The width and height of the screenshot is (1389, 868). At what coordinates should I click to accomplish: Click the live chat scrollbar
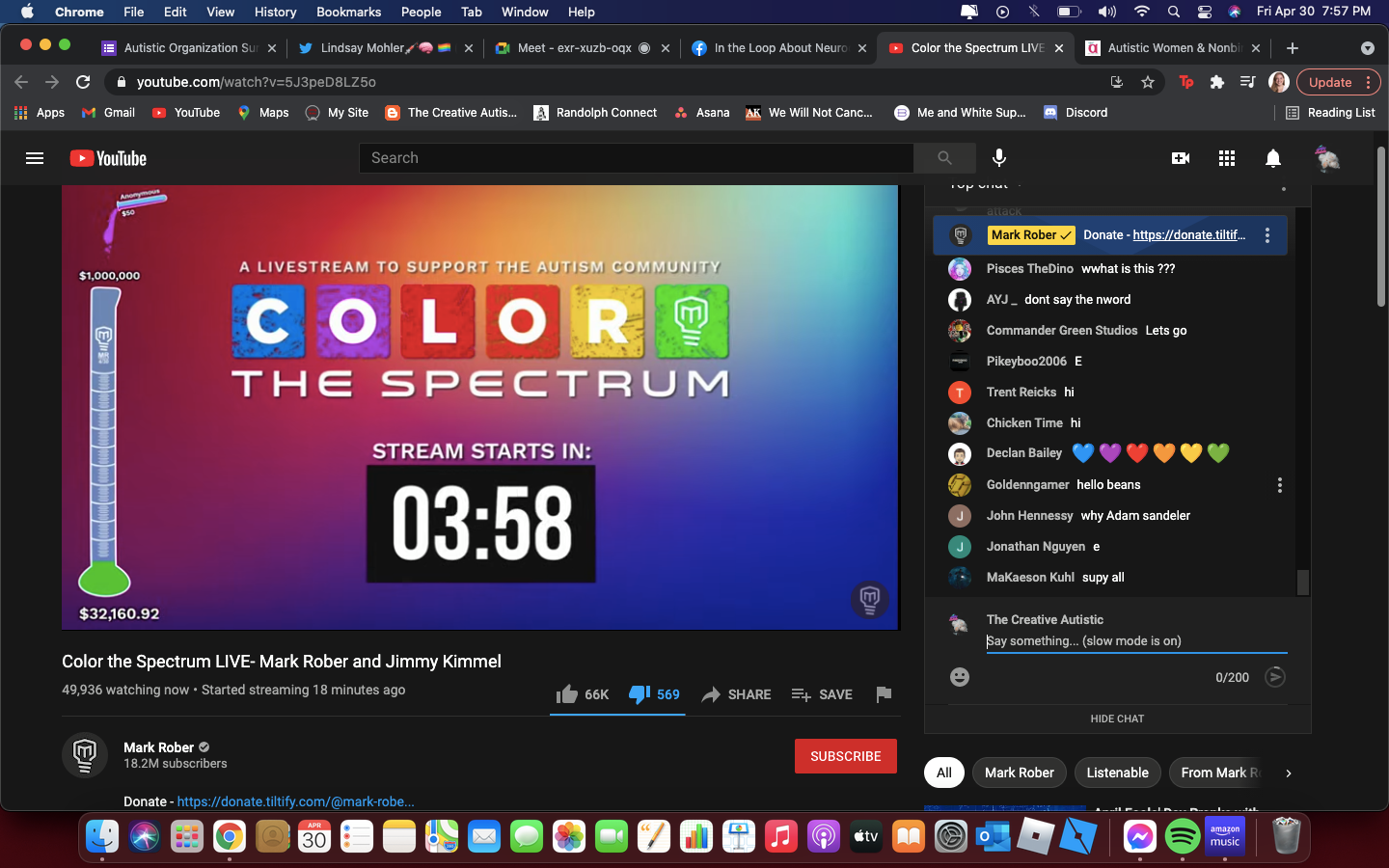(x=1302, y=582)
